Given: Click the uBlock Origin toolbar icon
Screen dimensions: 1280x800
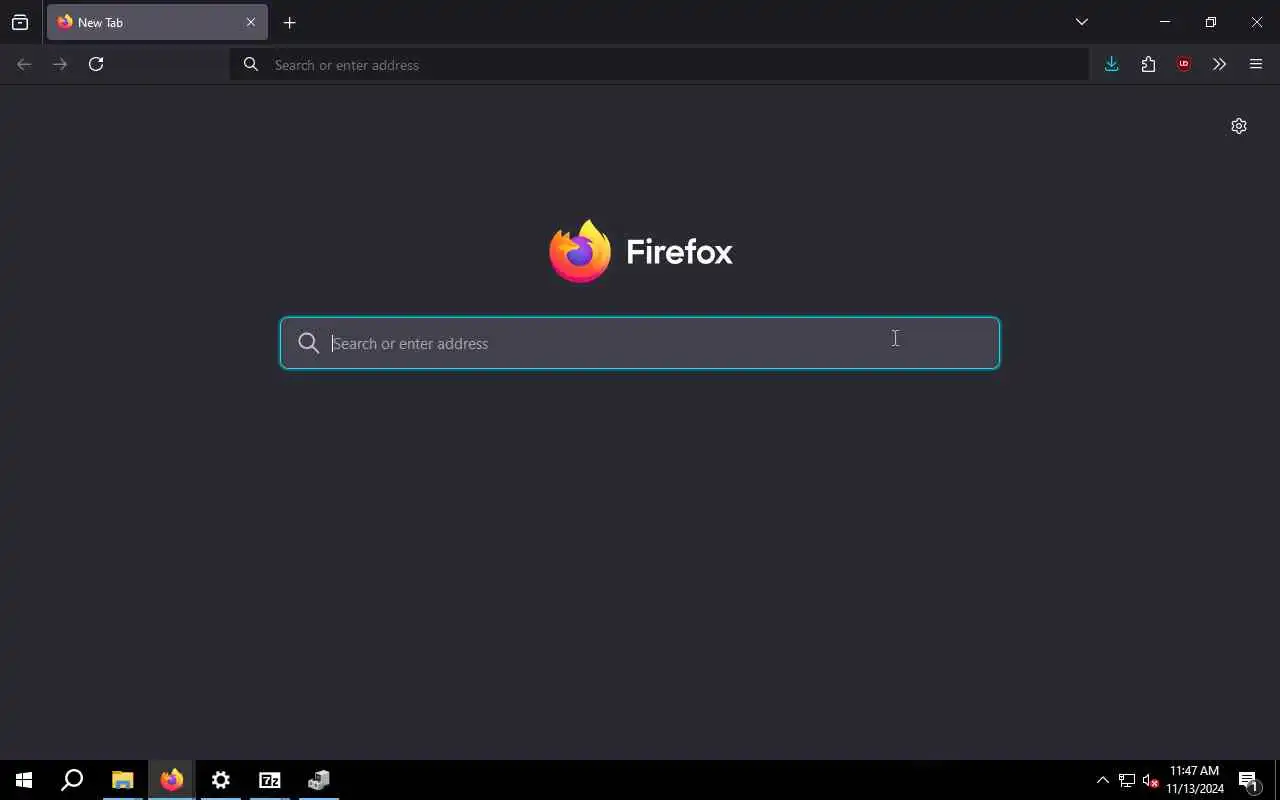Looking at the screenshot, I should pos(1184,64).
